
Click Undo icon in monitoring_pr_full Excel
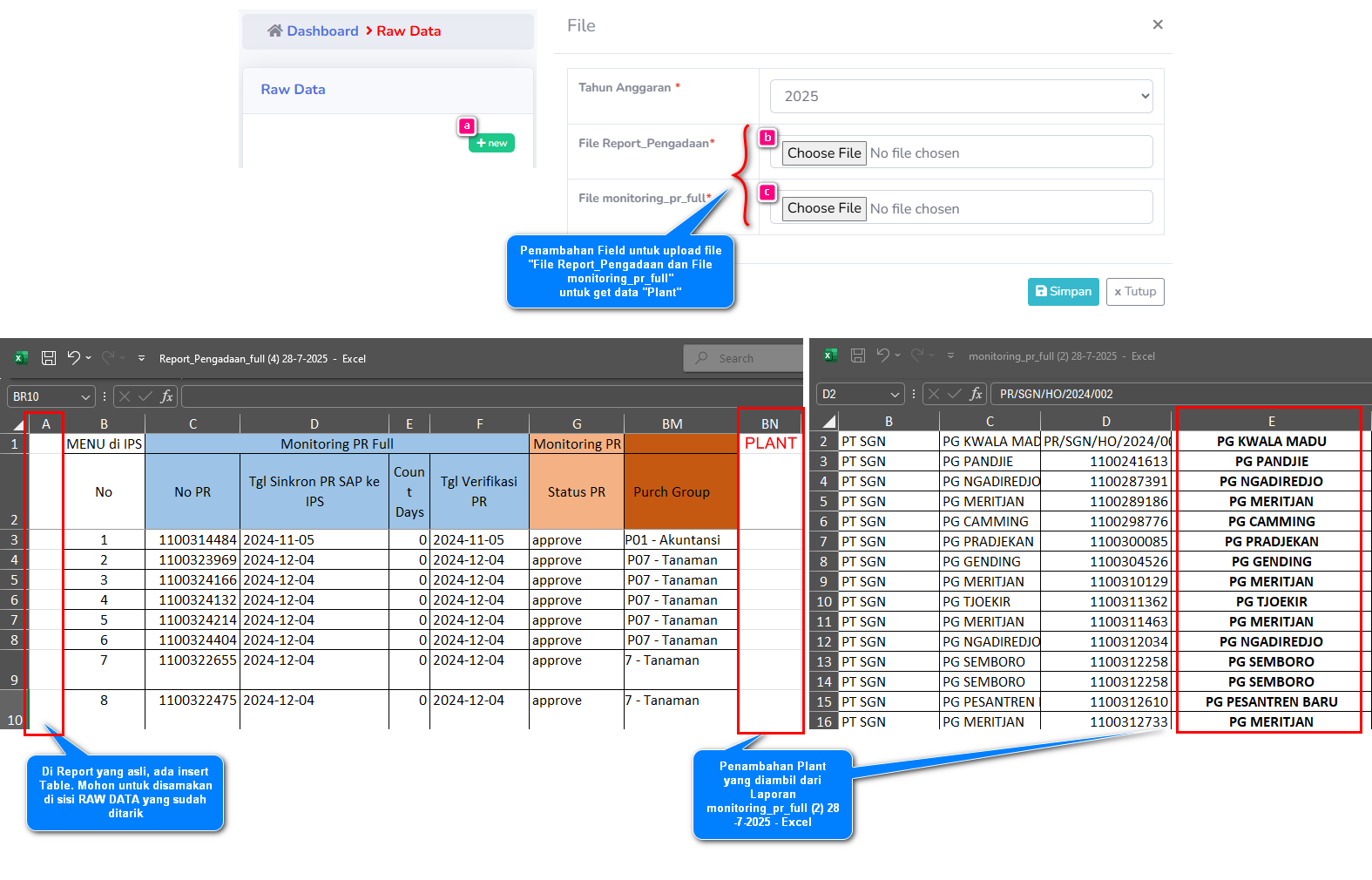[x=882, y=355]
